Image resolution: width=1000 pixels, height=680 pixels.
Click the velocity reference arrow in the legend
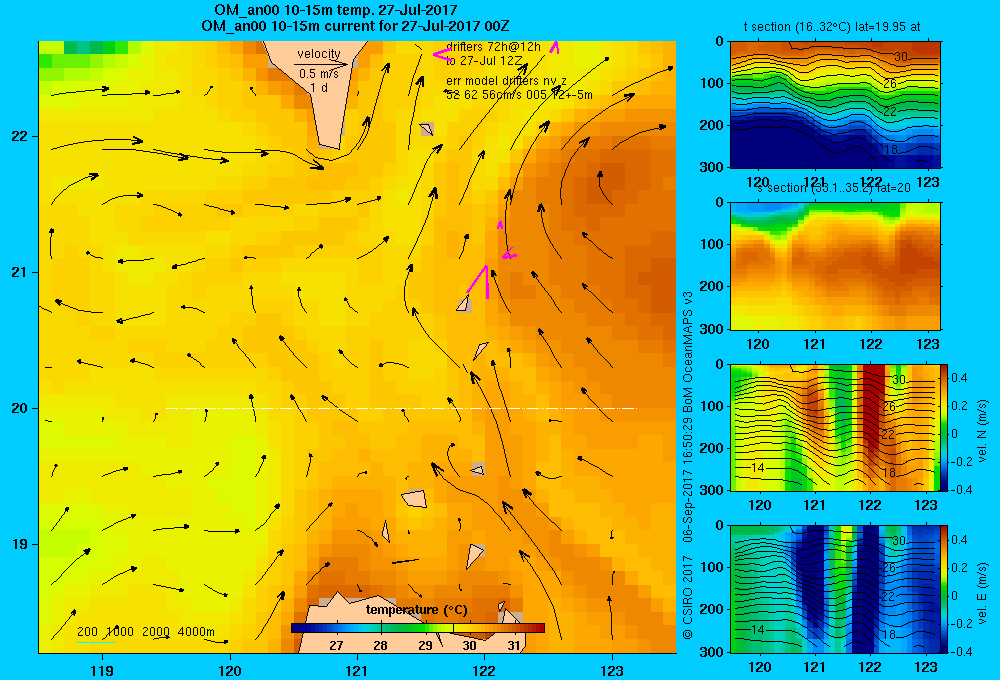tap(321, 64)
